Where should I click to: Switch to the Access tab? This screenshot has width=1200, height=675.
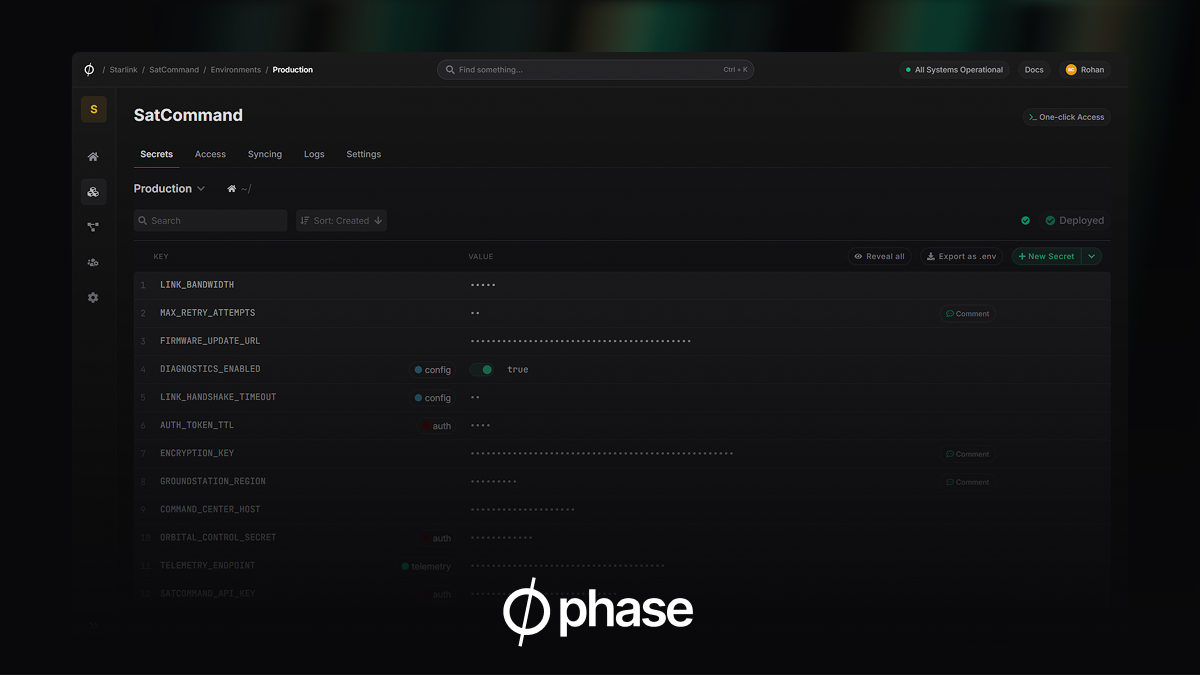(x=210, y=154)
